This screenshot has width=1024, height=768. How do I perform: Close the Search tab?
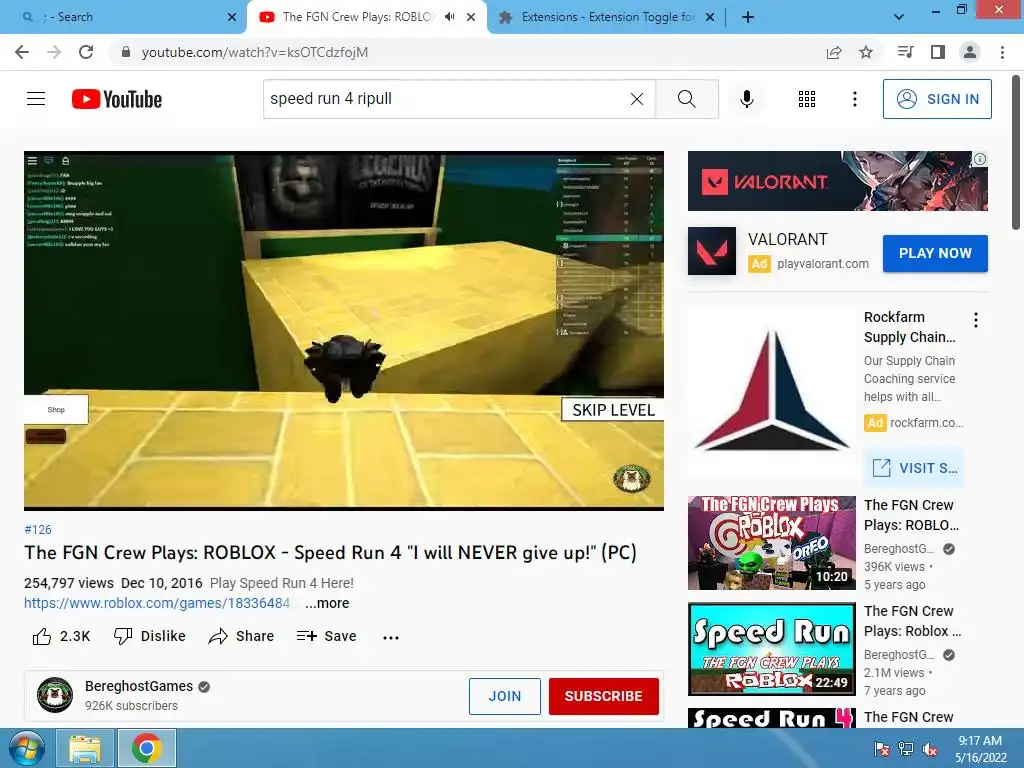232,18
